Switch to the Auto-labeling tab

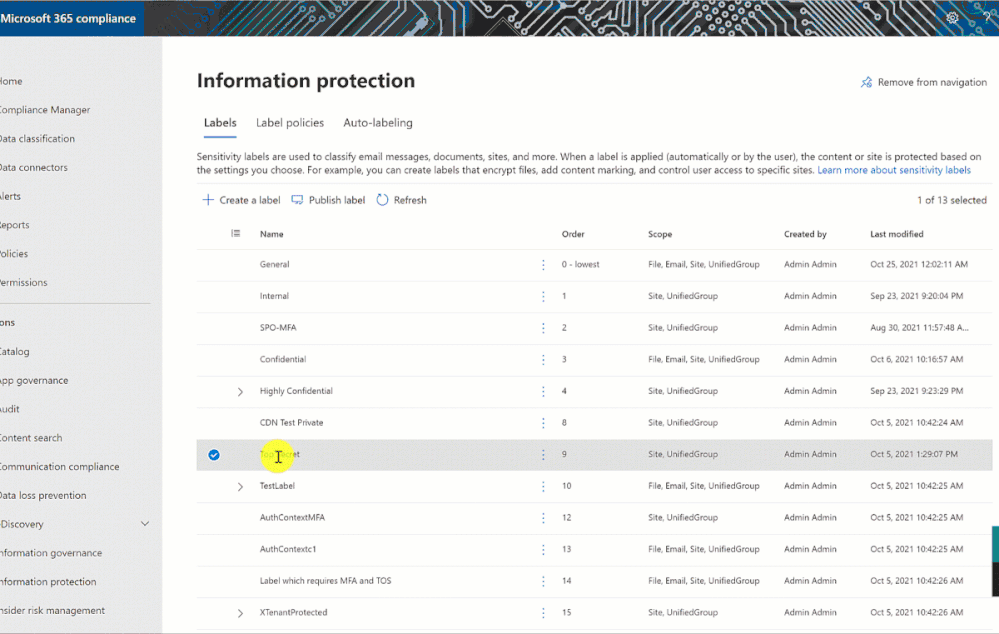(x=378, y=122)
